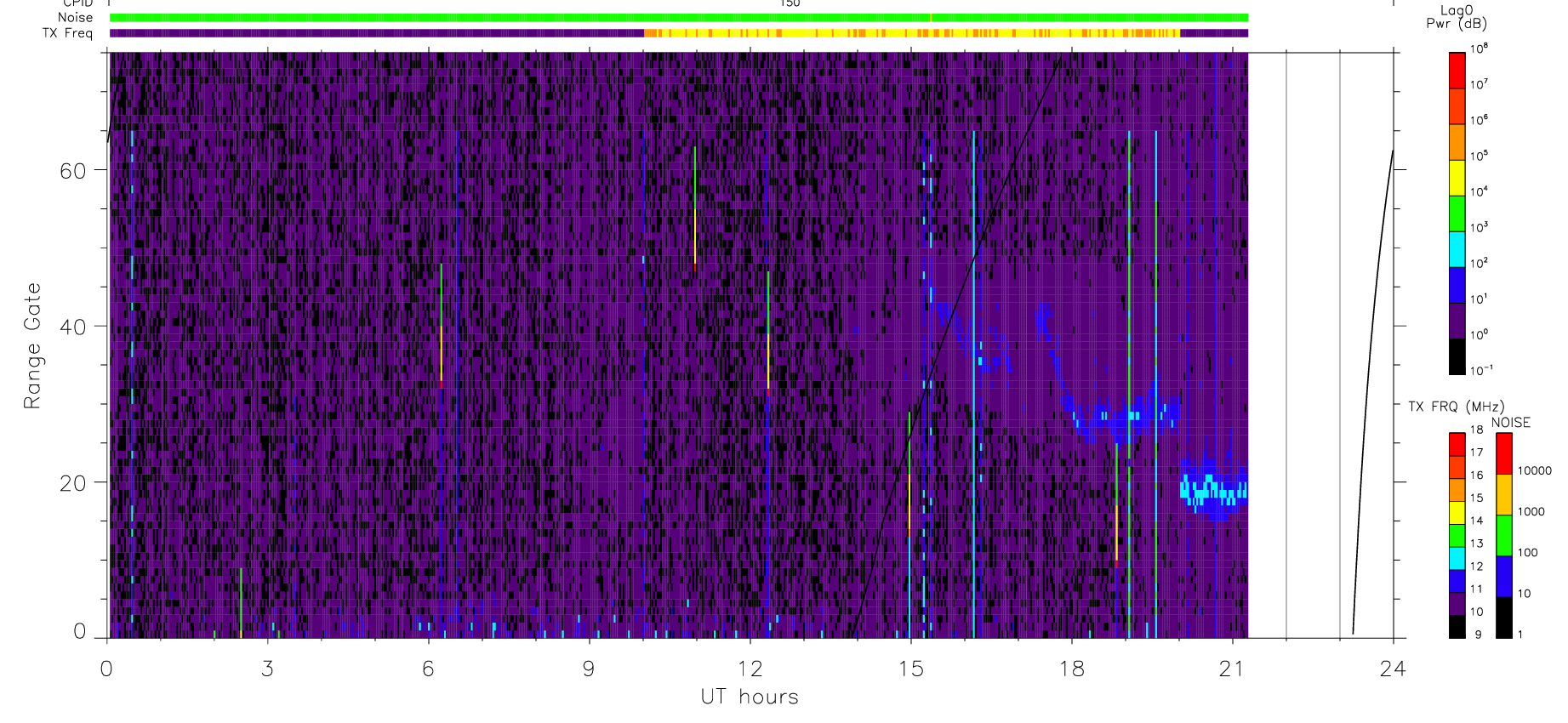Viewport: 1568px width, 723px height.
Task: Click y-axis tick label 40
Action: 72,327
